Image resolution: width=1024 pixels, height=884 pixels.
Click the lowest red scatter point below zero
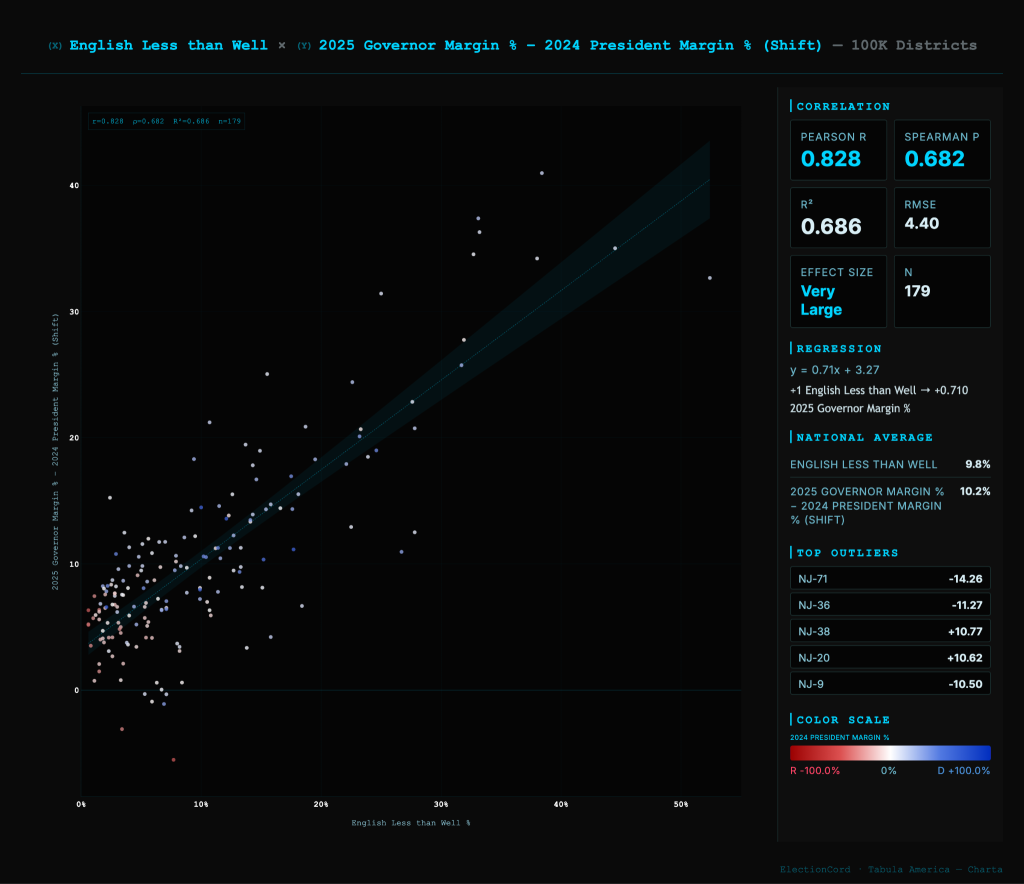pos(173,760)
